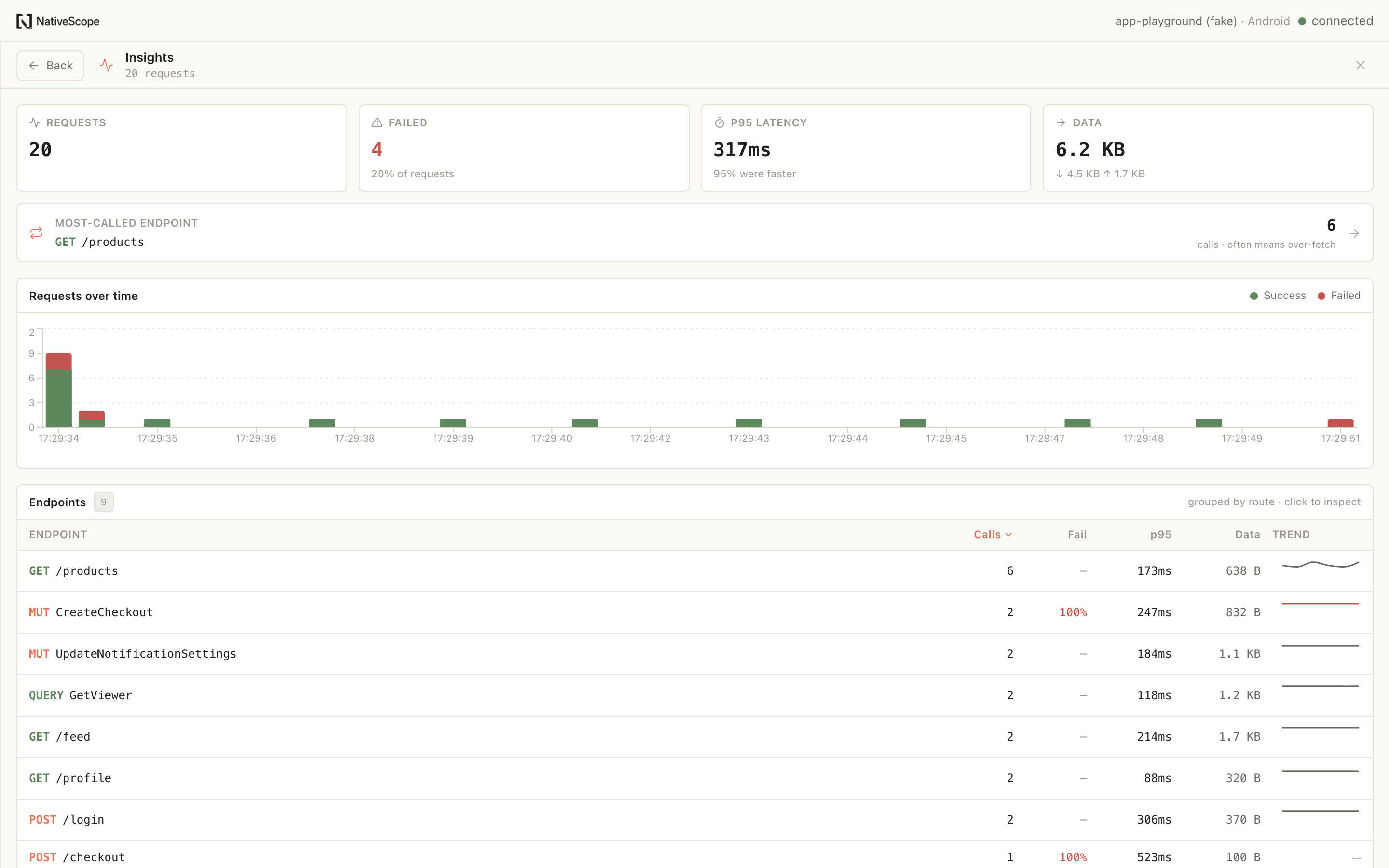Click the tallest bar at 17:29:34

(x=58, y=391)
